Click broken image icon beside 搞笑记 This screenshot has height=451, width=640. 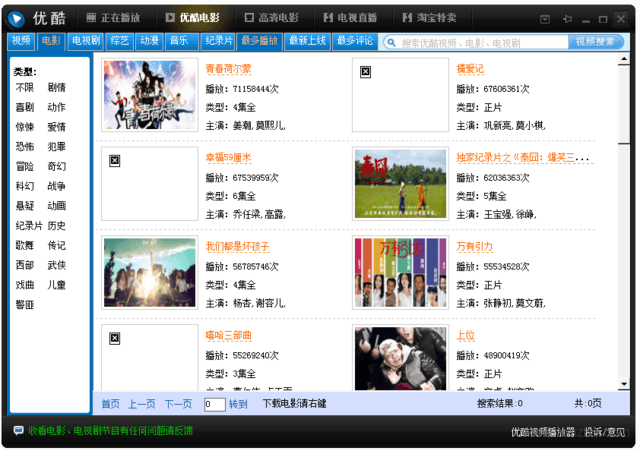click(x=366, y=71)
